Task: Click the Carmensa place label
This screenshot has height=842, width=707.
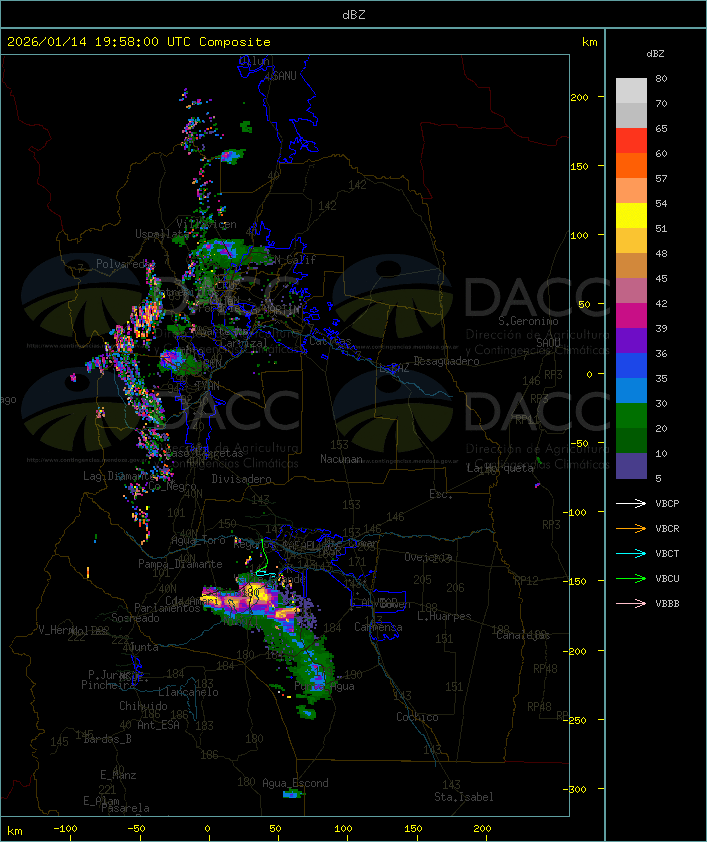Action: coord(378,627)
